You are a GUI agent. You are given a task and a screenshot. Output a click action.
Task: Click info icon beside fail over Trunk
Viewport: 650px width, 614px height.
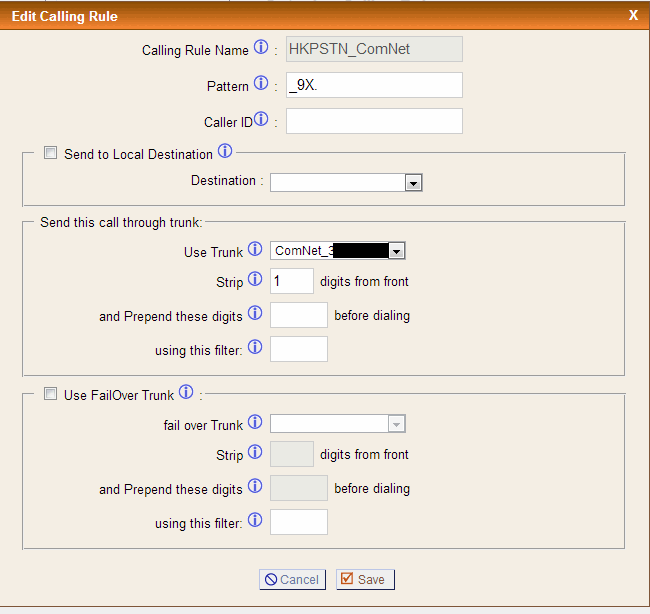[255, 423]
